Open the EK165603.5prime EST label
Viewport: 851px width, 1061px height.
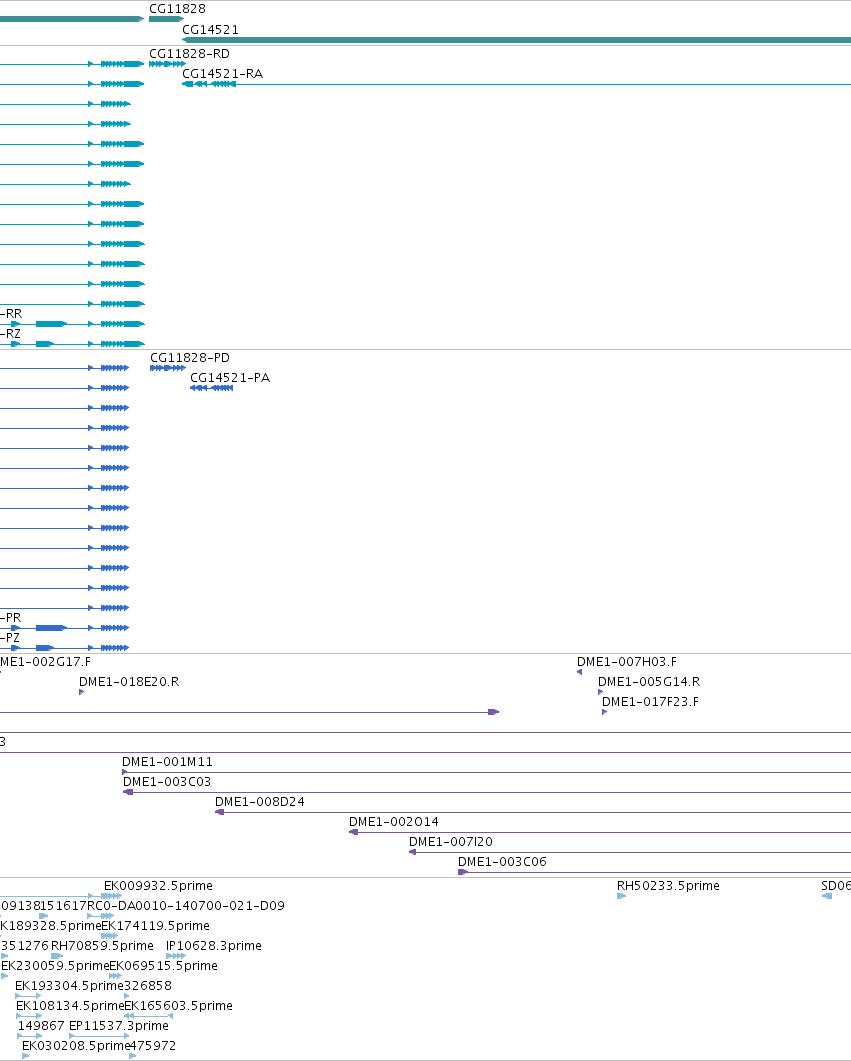pyautogui.click(x=179, y=1006)
